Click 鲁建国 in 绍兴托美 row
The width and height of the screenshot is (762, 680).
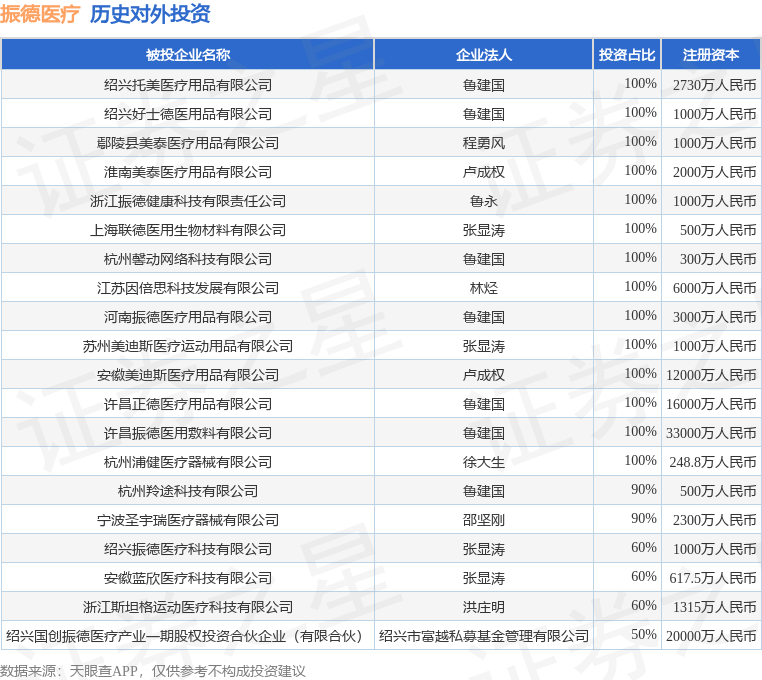[x=484, y=85]
